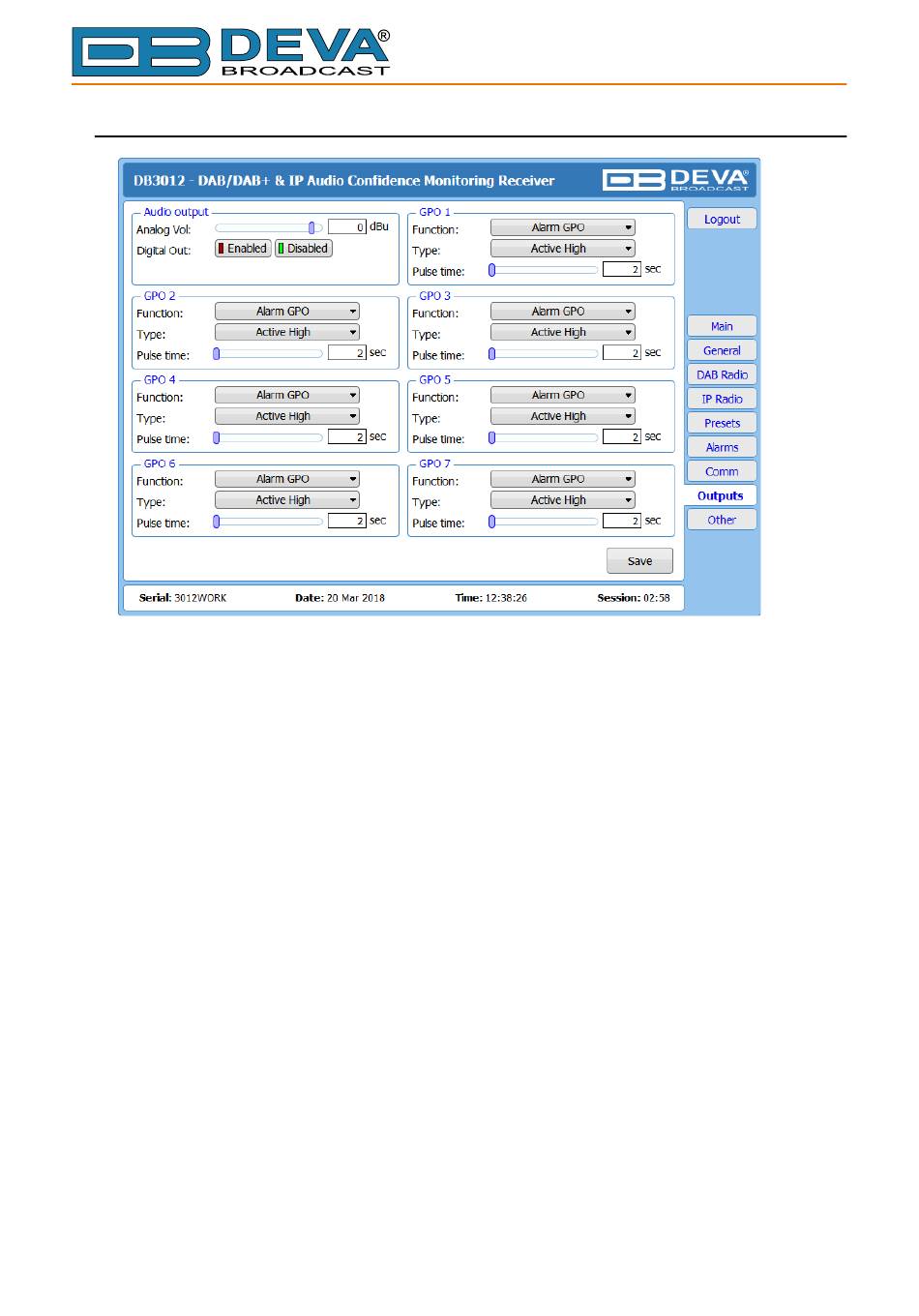Click the Logout button
The width and height of the screenshot is (919, 1316).
click(x=722, y=220)
